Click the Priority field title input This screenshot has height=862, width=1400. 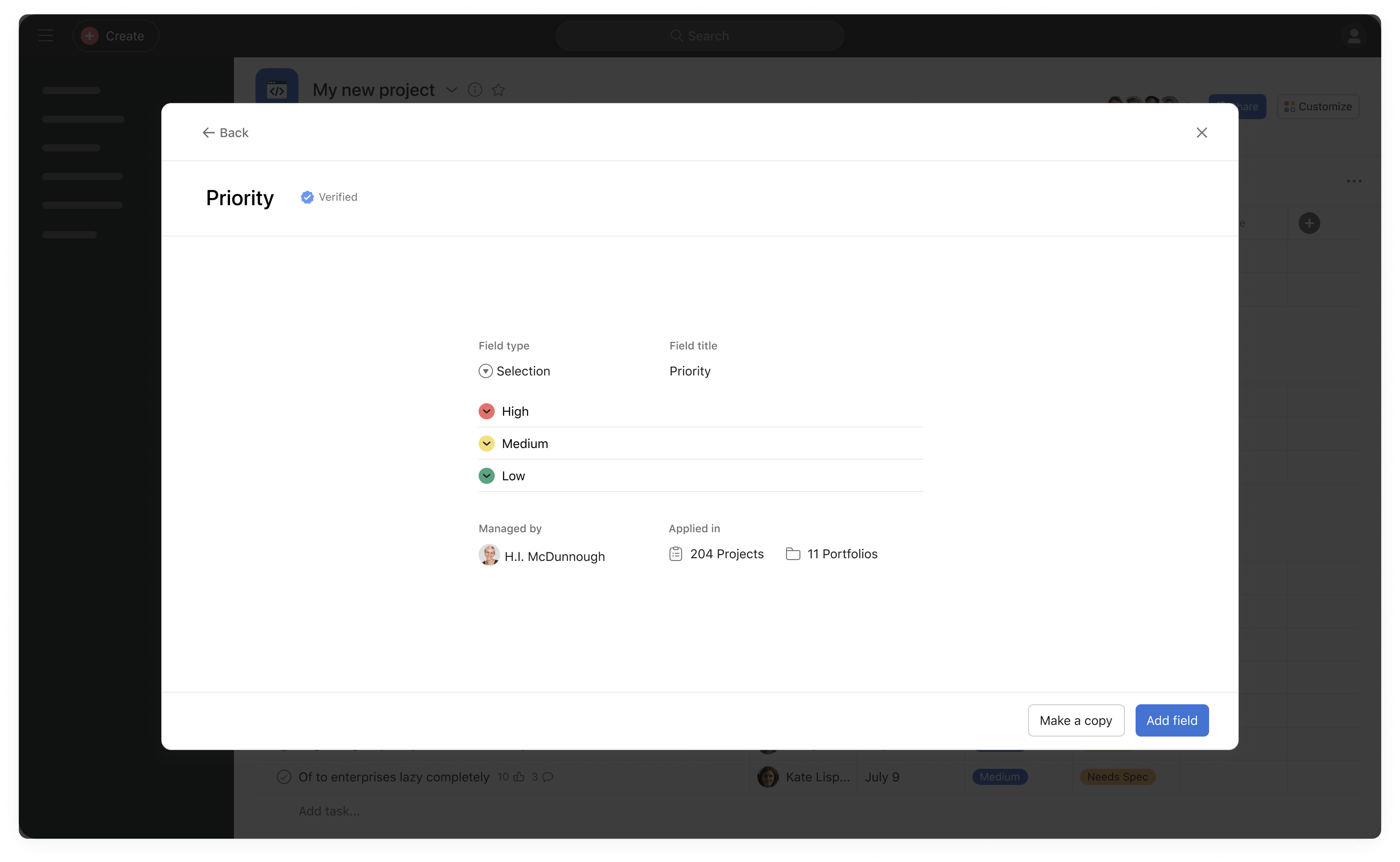click(691, 371)
